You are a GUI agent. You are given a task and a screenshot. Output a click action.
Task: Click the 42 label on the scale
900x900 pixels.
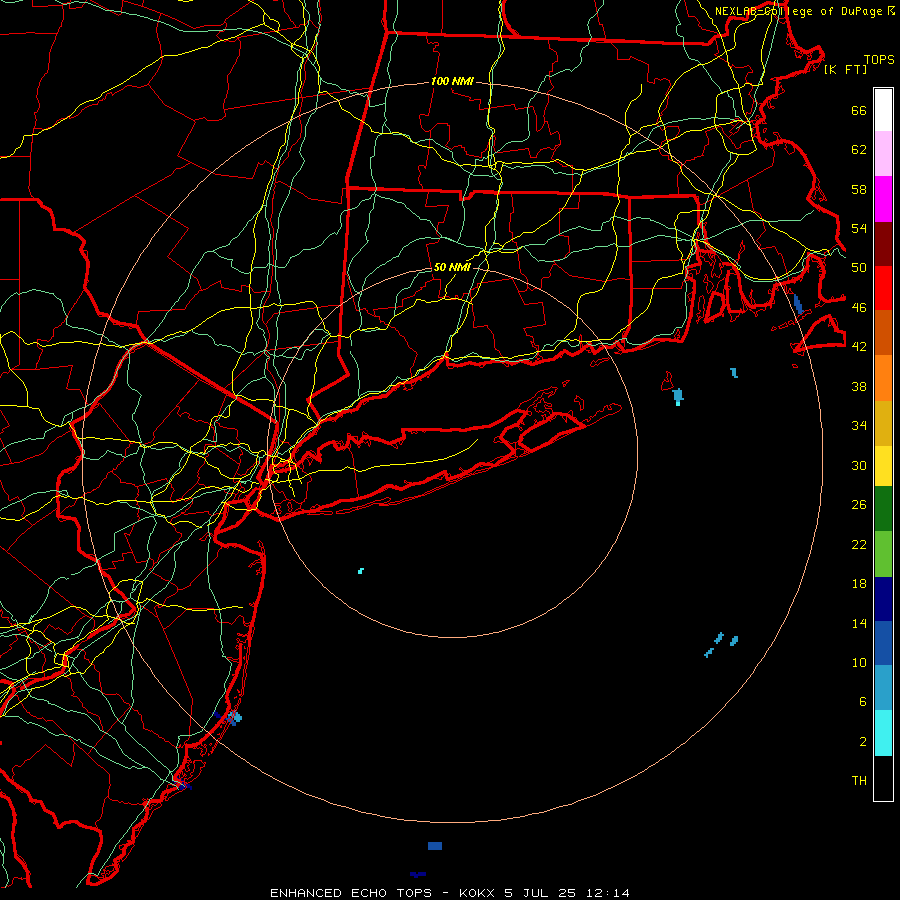(859, 347)
